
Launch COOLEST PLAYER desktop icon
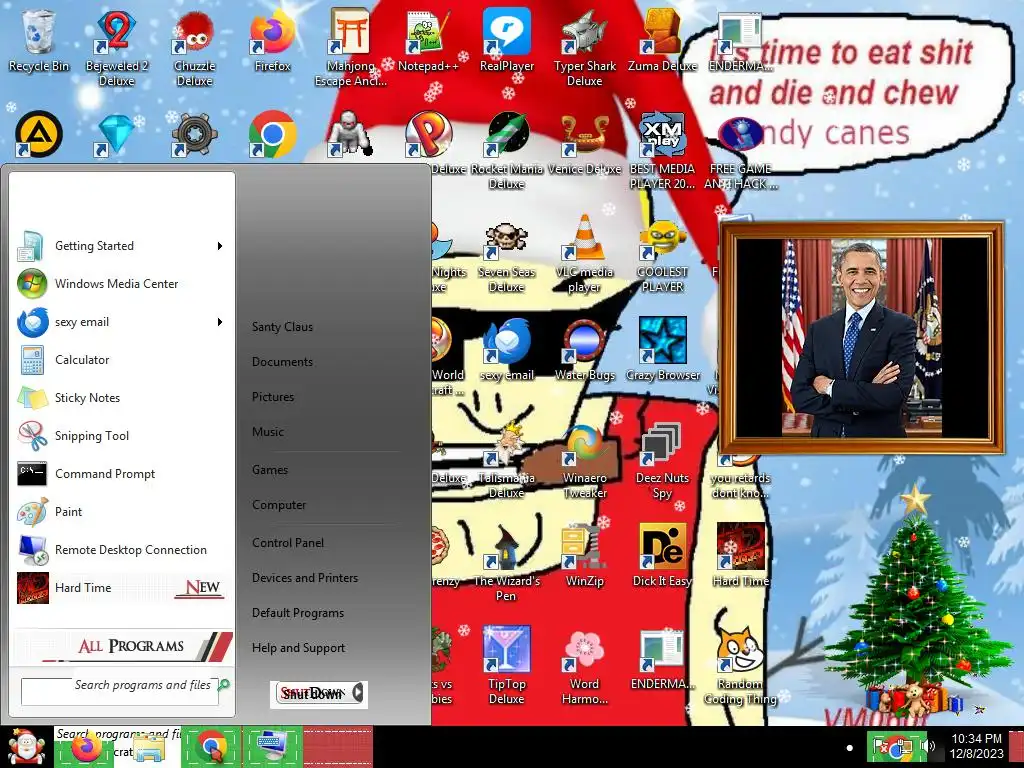click(x=662, y=253)
